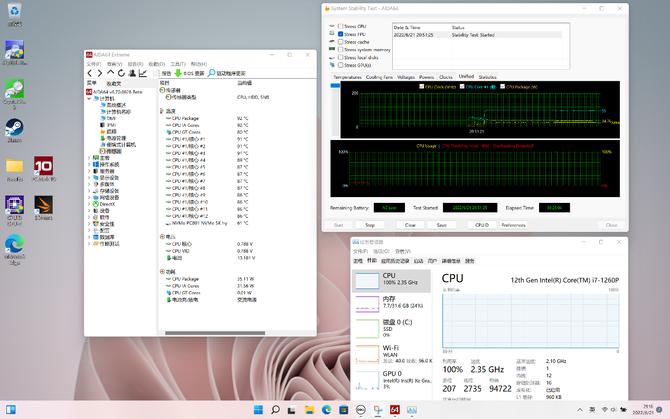
Task: Click the AIDA64 user profile toolbar icon
Action: pos(132,73)
